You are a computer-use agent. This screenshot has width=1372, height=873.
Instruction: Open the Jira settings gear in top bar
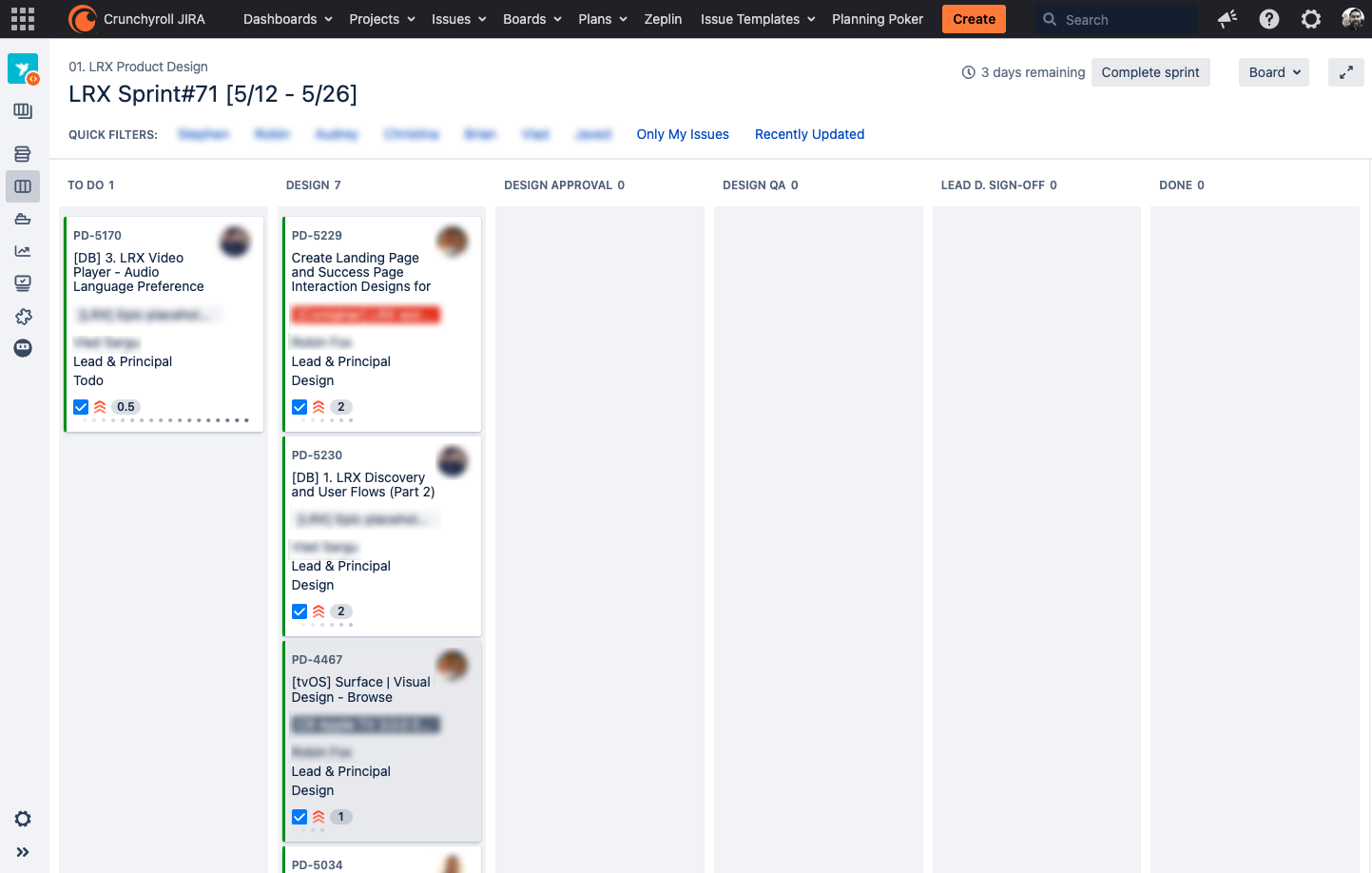click(1311, 19)
